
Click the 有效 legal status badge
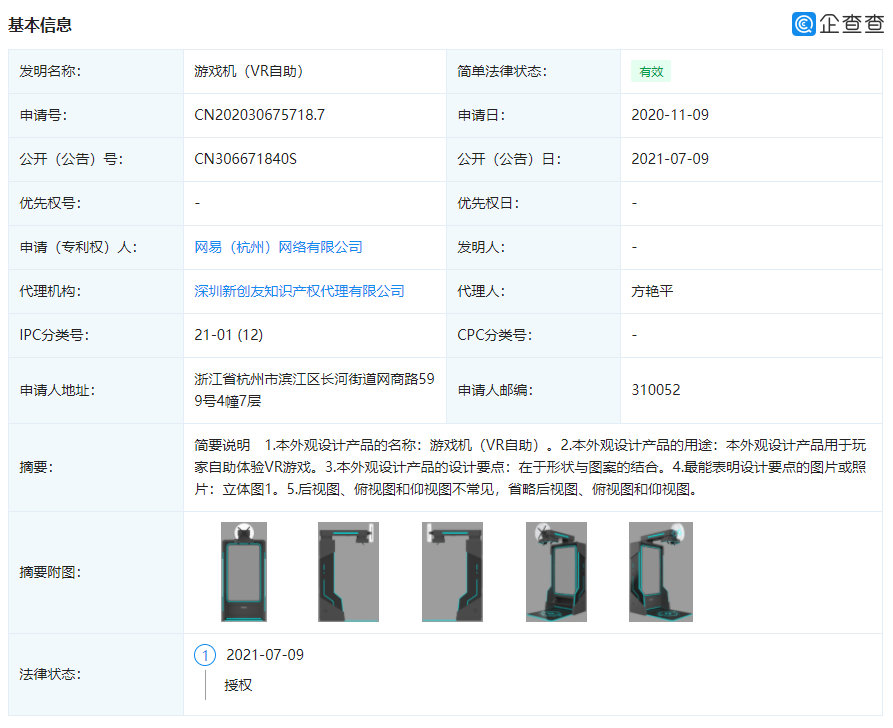pos(651,71)
